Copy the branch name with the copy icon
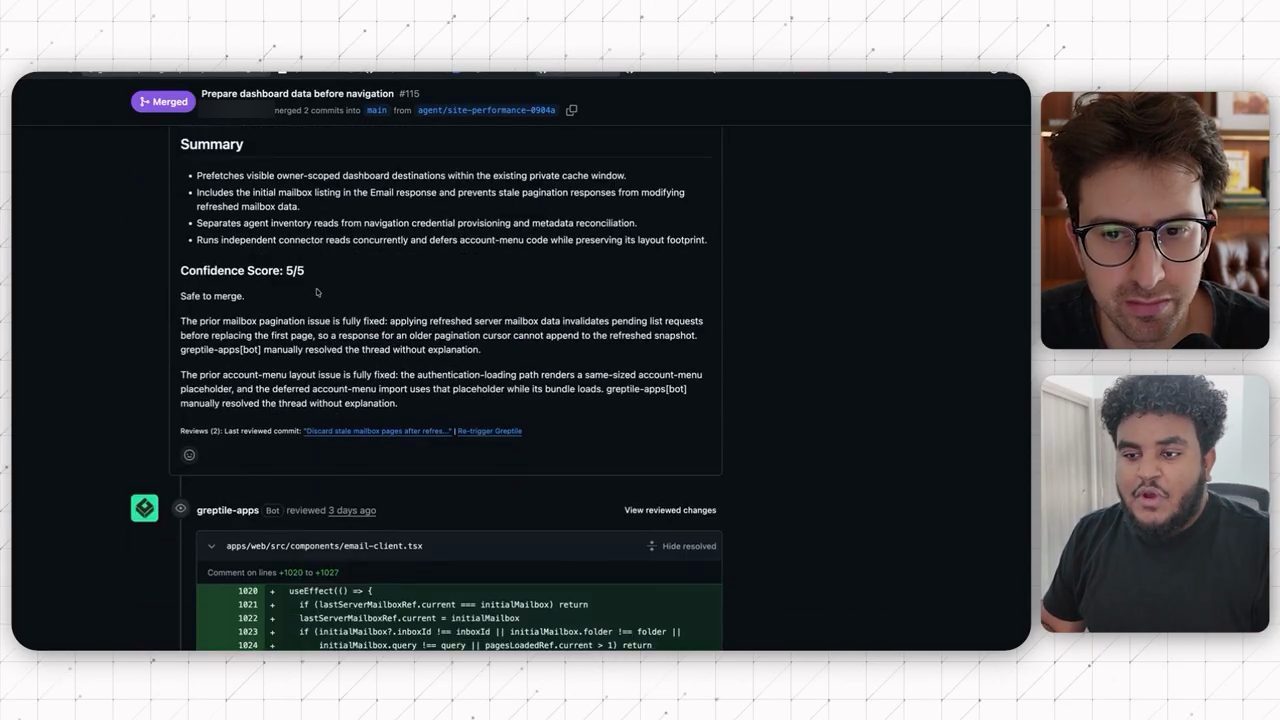This screenshot has width=1280, height=720. [x=571, y=110]
